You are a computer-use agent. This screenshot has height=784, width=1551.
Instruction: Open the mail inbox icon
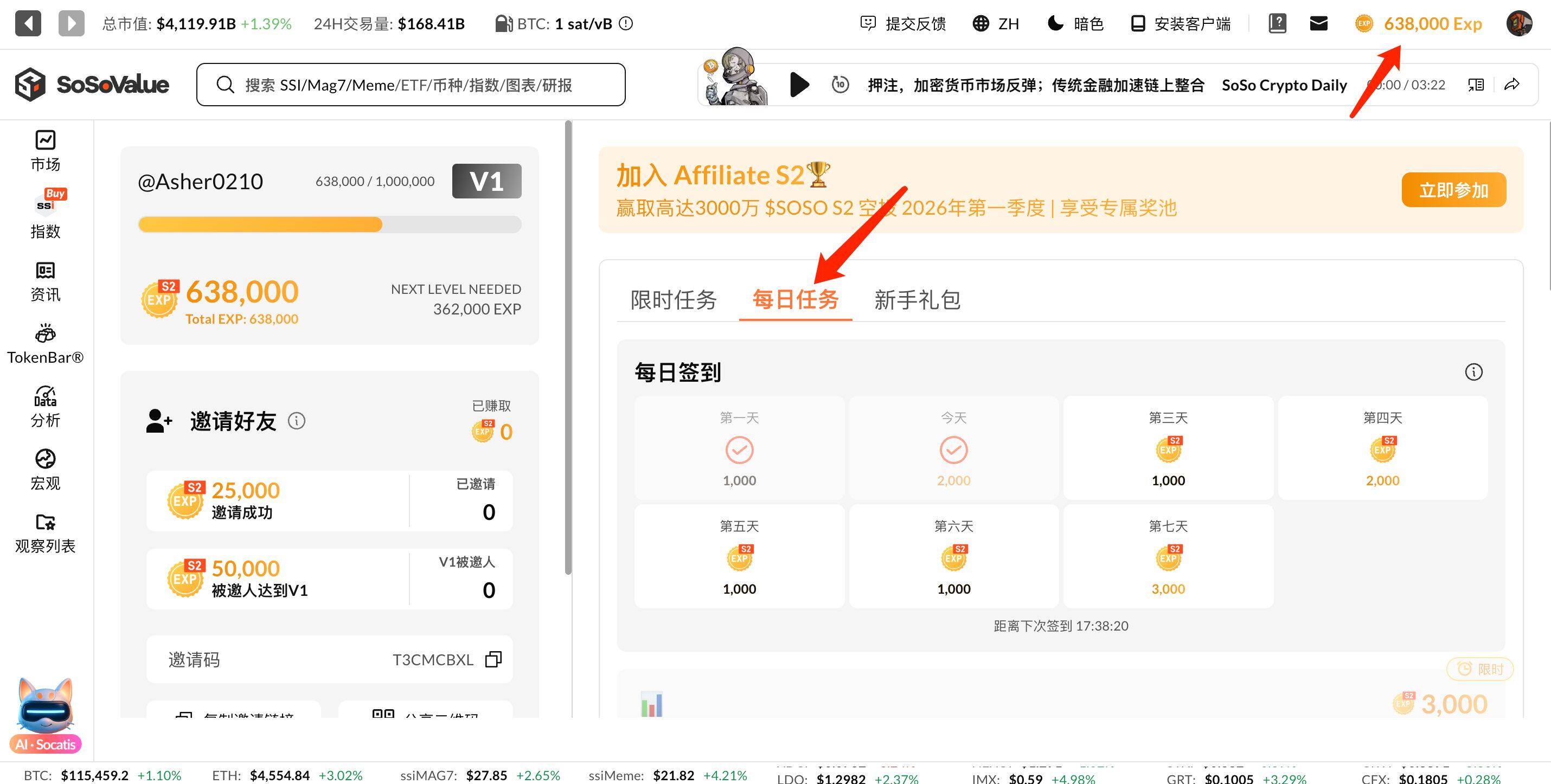coord(1318,24)
